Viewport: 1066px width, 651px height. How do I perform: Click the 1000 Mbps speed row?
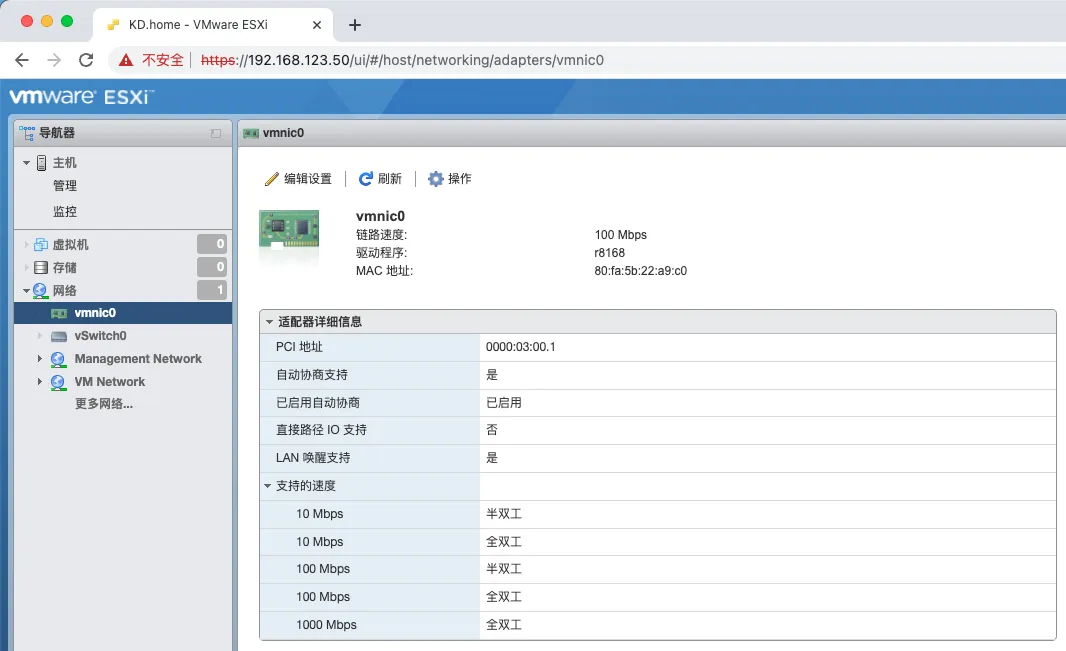tap(657, 625)
